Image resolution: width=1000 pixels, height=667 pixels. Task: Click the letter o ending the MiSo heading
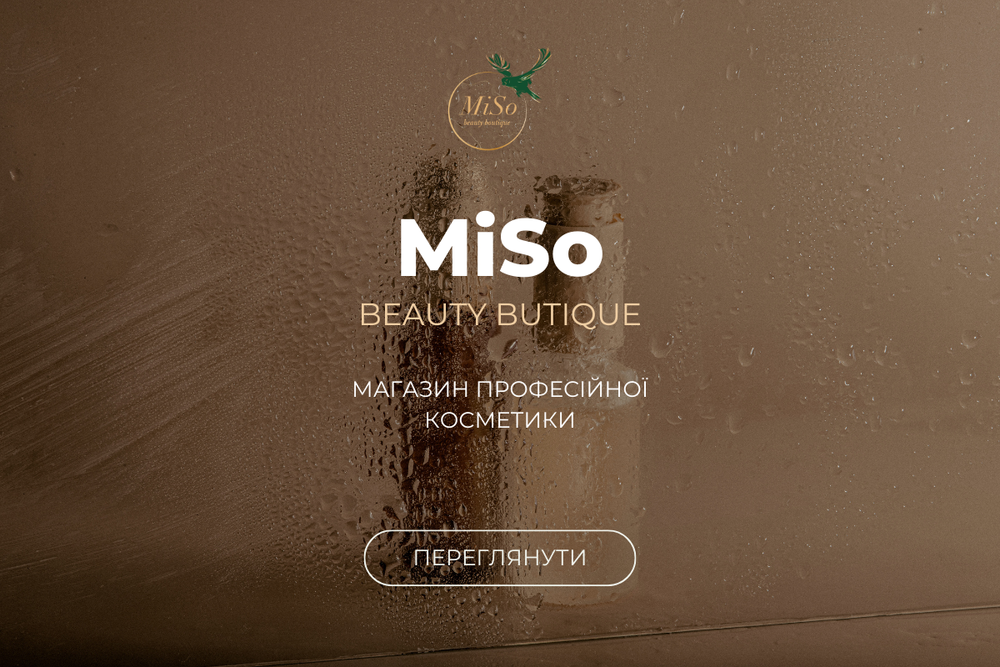[x=578, y=254]
